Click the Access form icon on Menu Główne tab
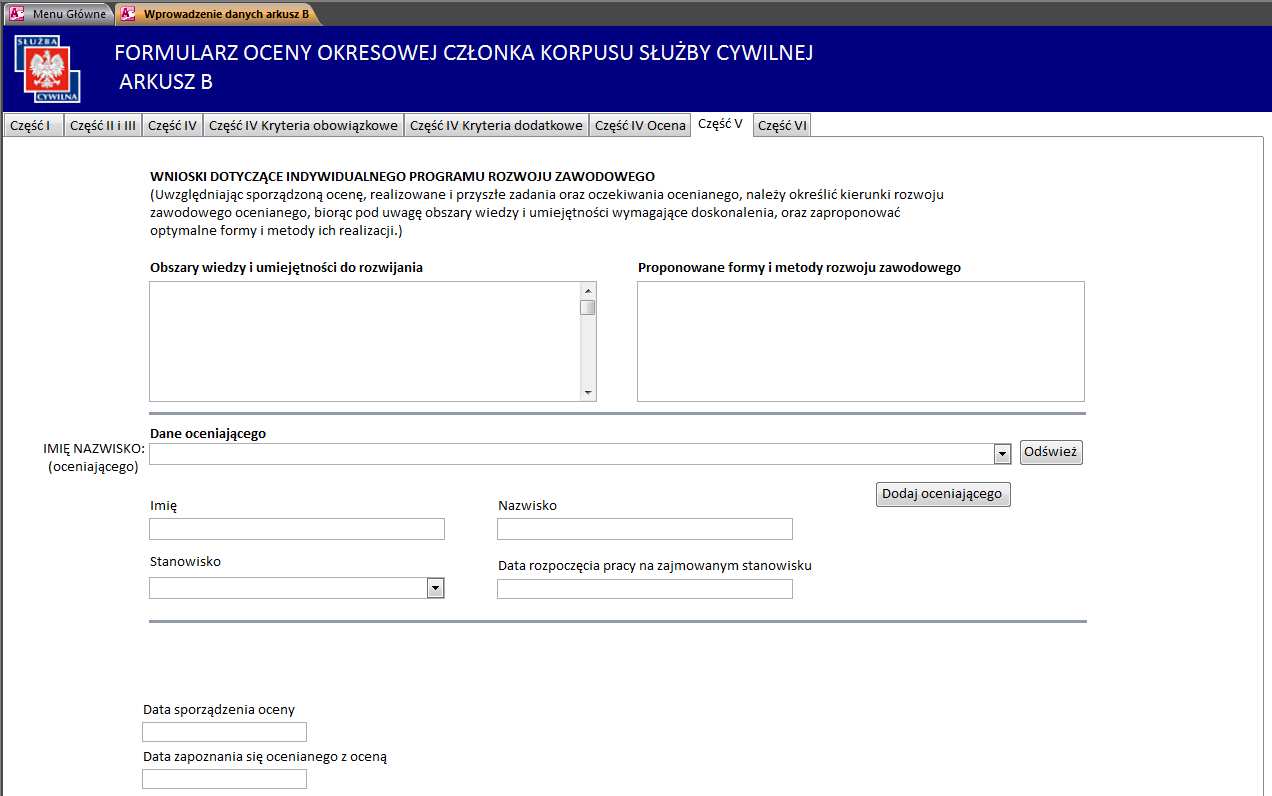The width and height of the screenshot is (1272, 796). click(x=16, y=14)
